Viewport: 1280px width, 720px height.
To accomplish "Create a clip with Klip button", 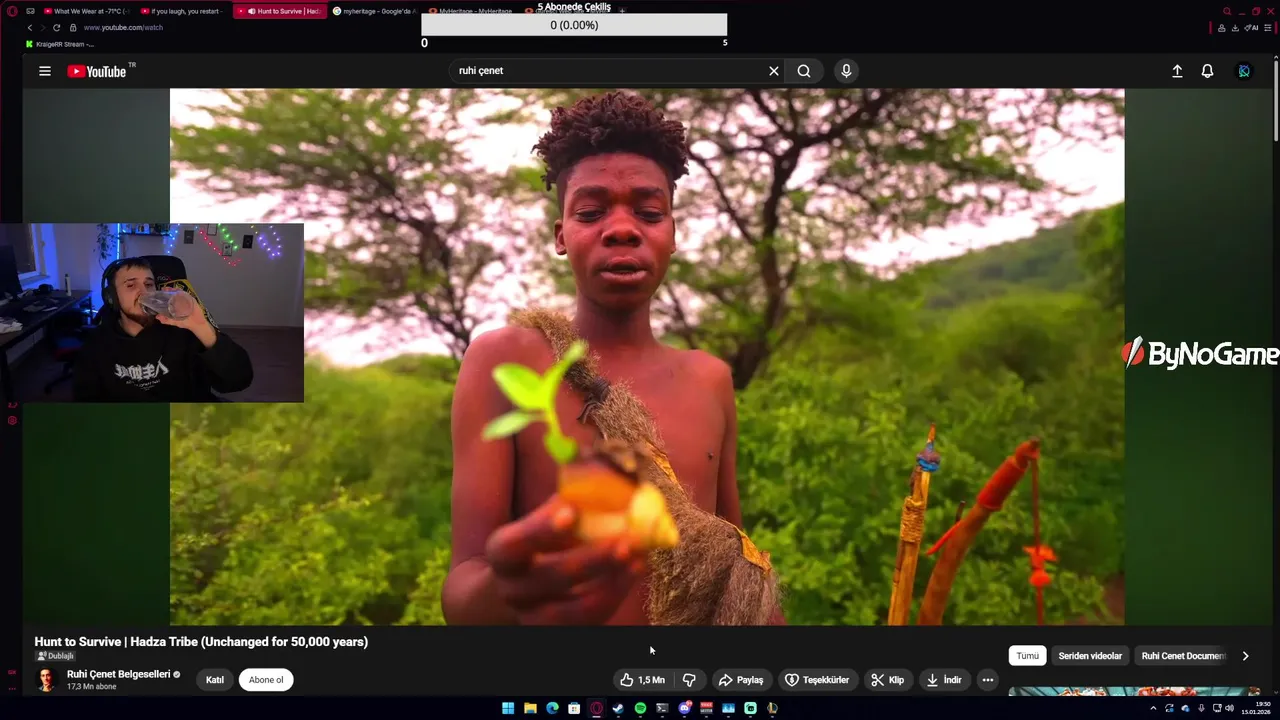I will (x=887, y=680).
